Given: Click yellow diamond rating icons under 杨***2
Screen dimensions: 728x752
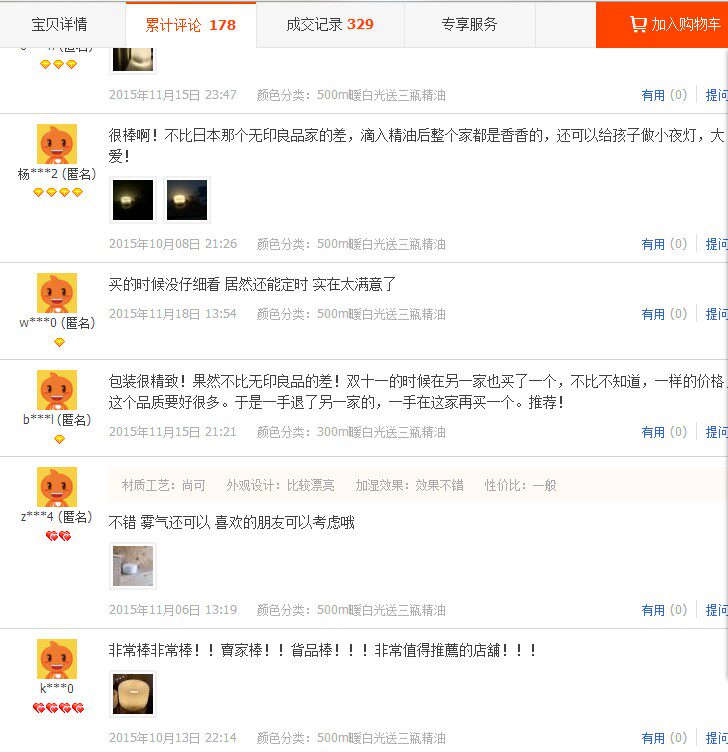Looking at the screenshot, I should [58, 193].
